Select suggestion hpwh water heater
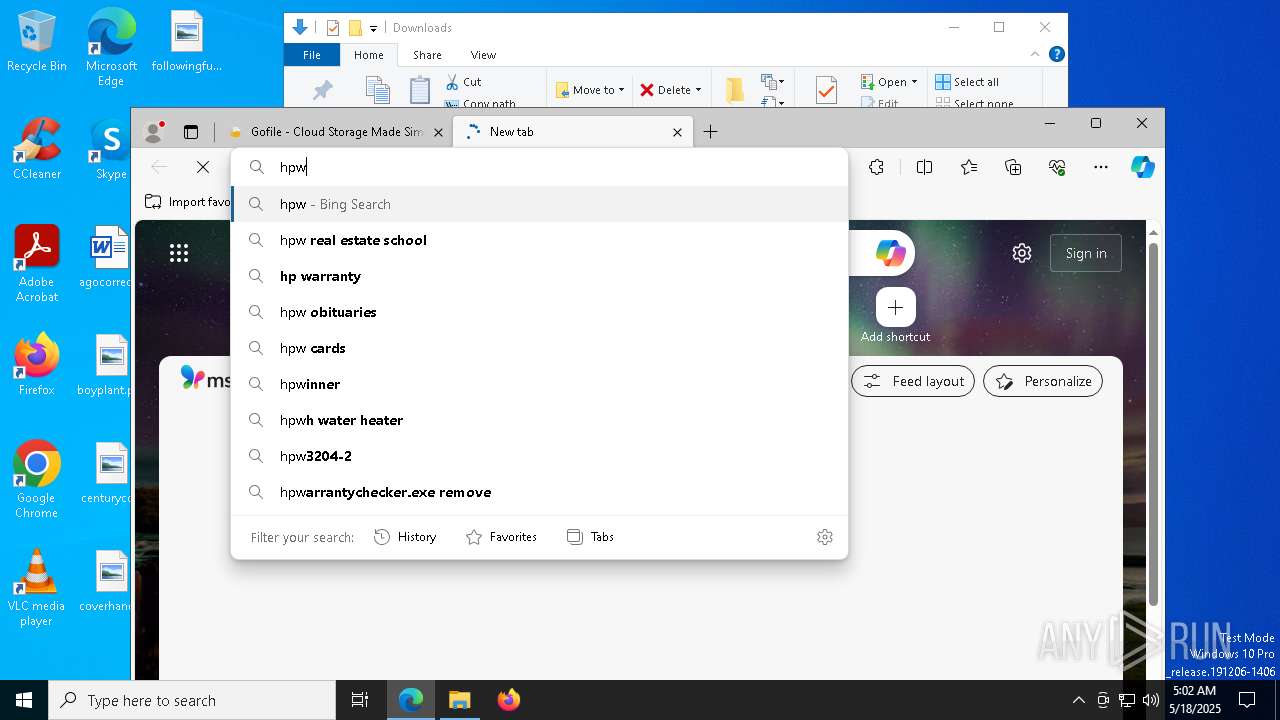 (x=540, y=420)
